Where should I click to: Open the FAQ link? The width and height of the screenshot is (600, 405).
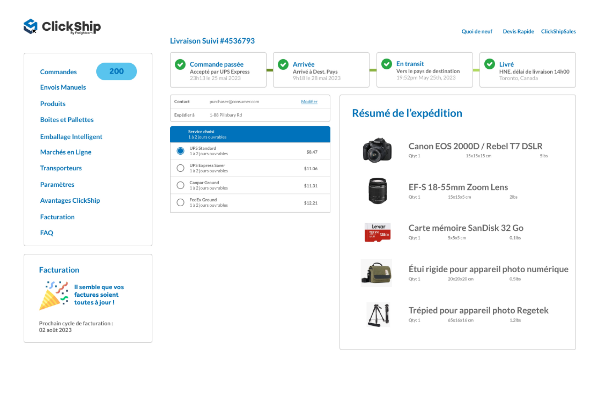coord(47,232)
